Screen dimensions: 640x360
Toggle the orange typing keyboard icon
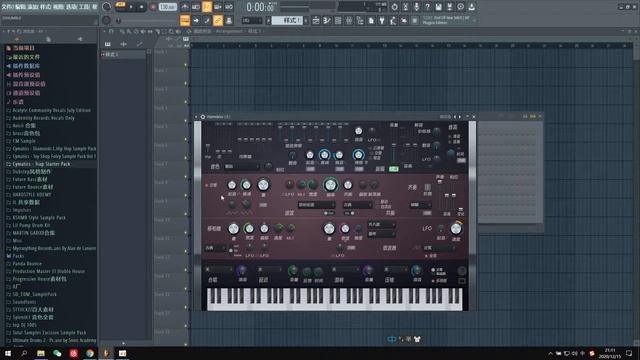185,20
